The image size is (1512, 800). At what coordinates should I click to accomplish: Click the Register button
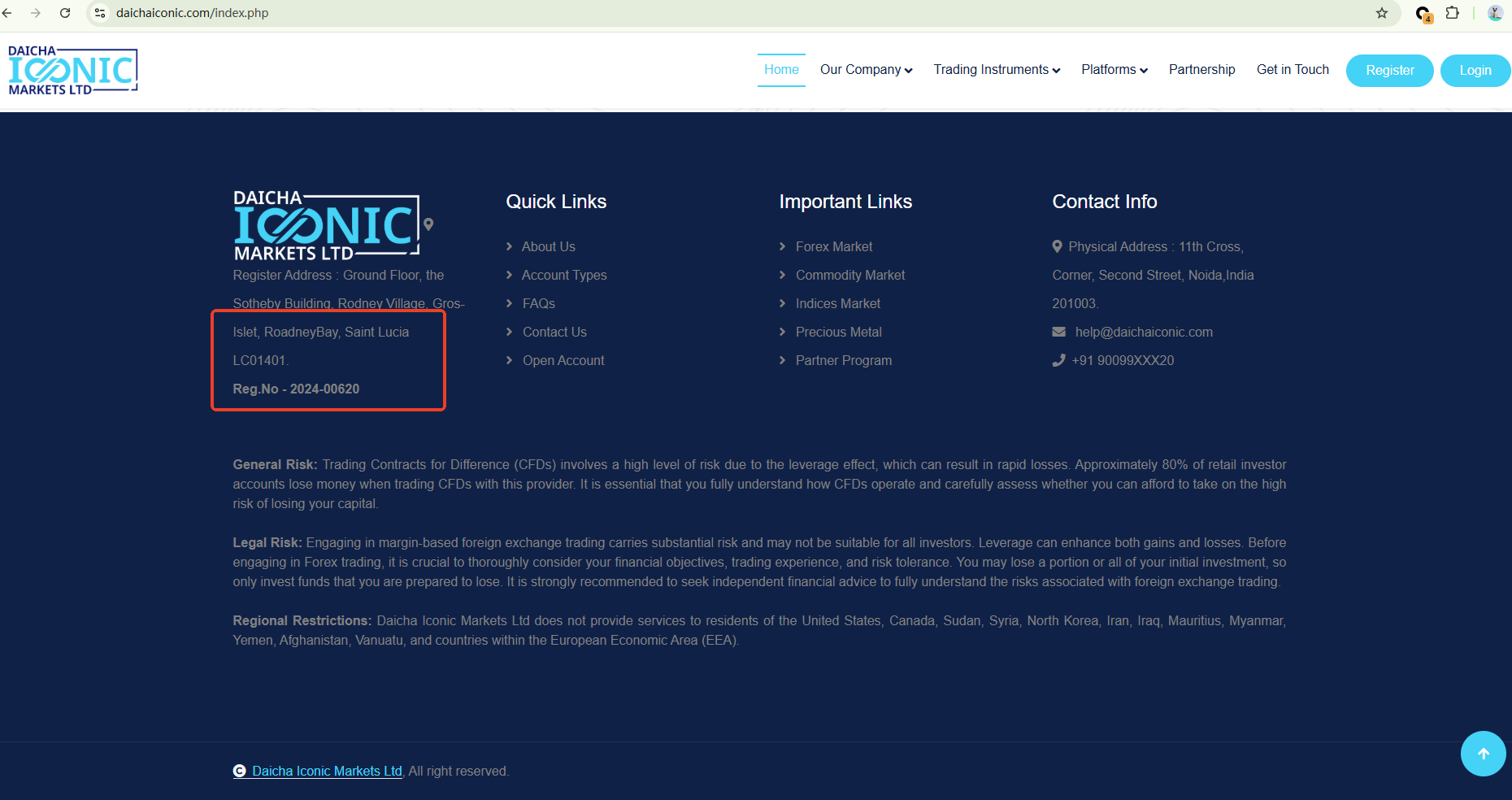(x=1390, y=70)
